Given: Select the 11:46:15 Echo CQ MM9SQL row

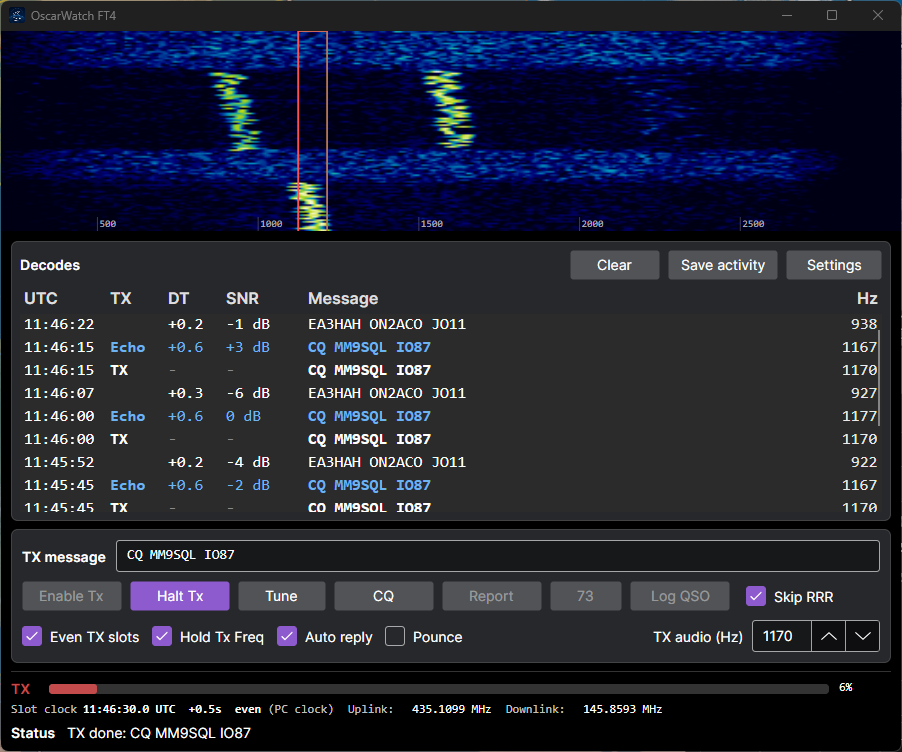Looking at the screenshot, I should point(450,348).
